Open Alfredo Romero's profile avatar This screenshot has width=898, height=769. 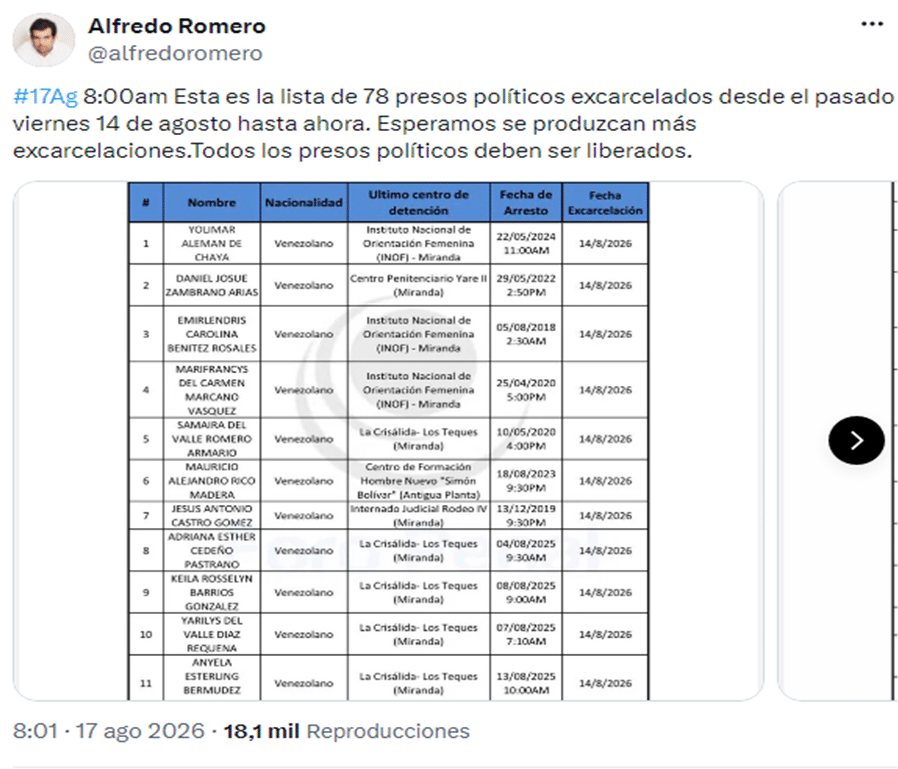pos(44,40)
